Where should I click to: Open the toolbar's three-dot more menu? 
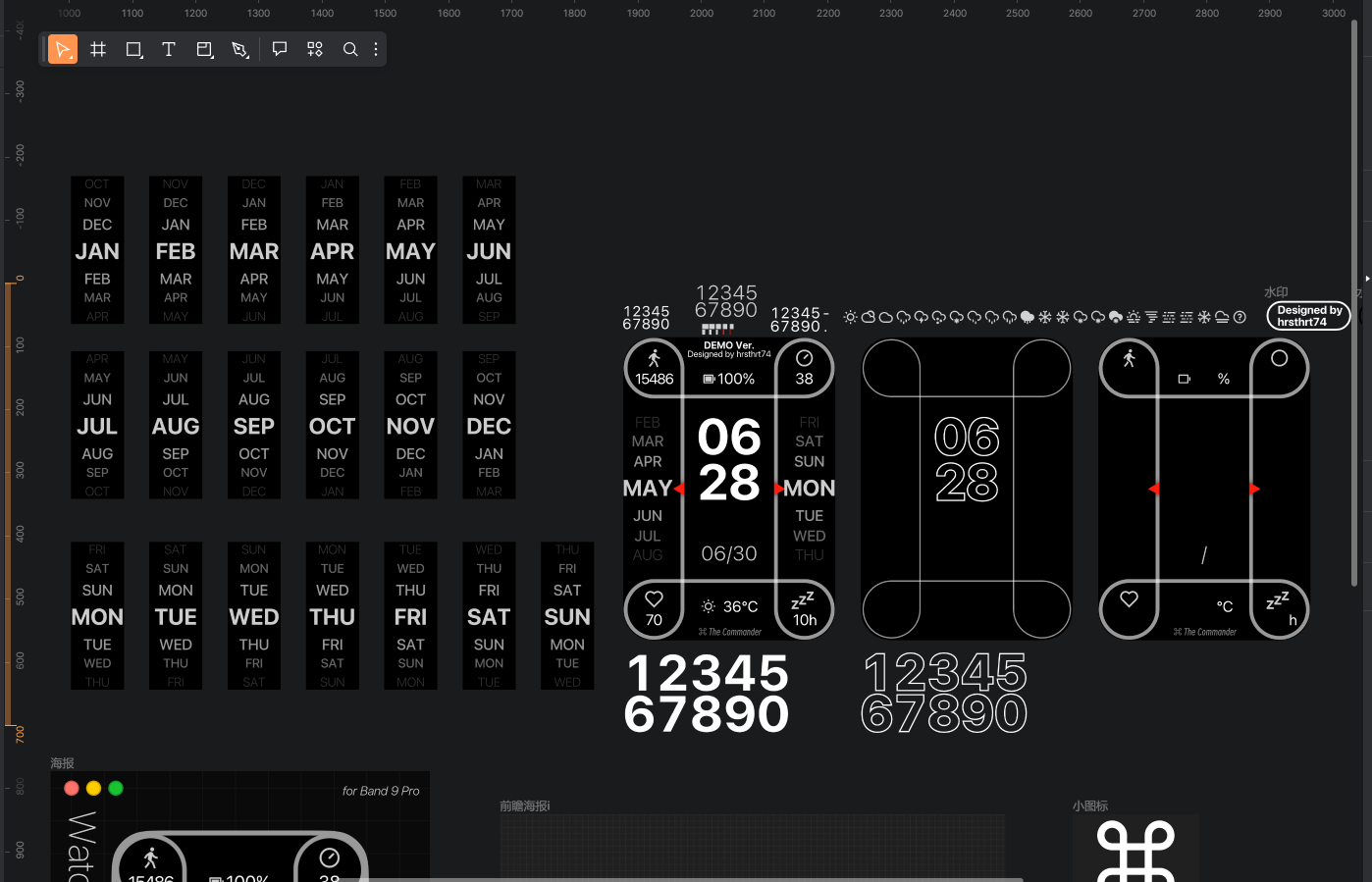[376, 49]
